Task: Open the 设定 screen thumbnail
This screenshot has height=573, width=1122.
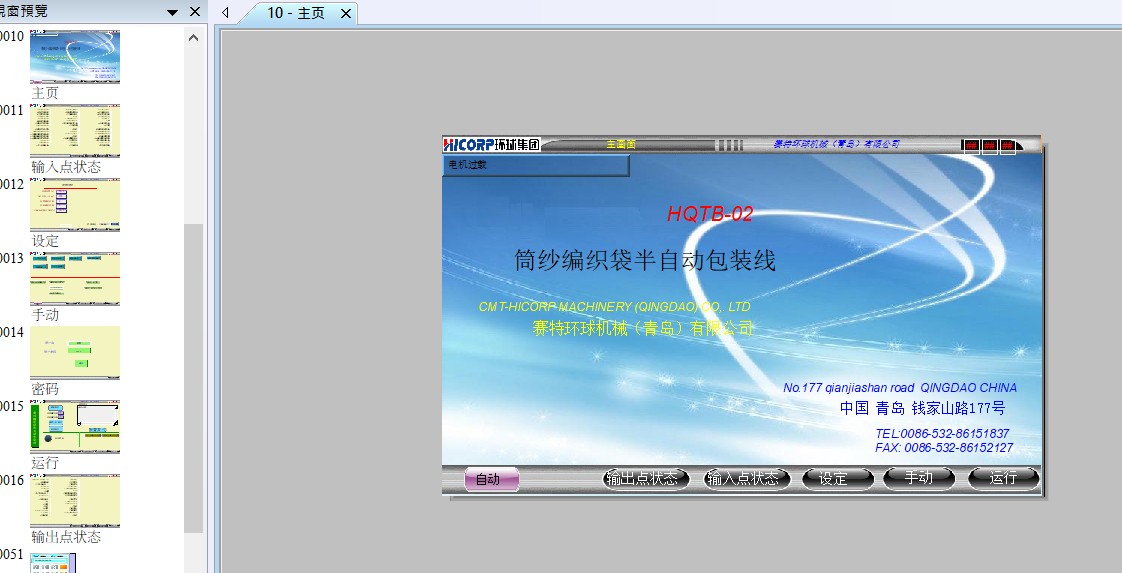Action: pyautogui.click(x=75, y=204)
